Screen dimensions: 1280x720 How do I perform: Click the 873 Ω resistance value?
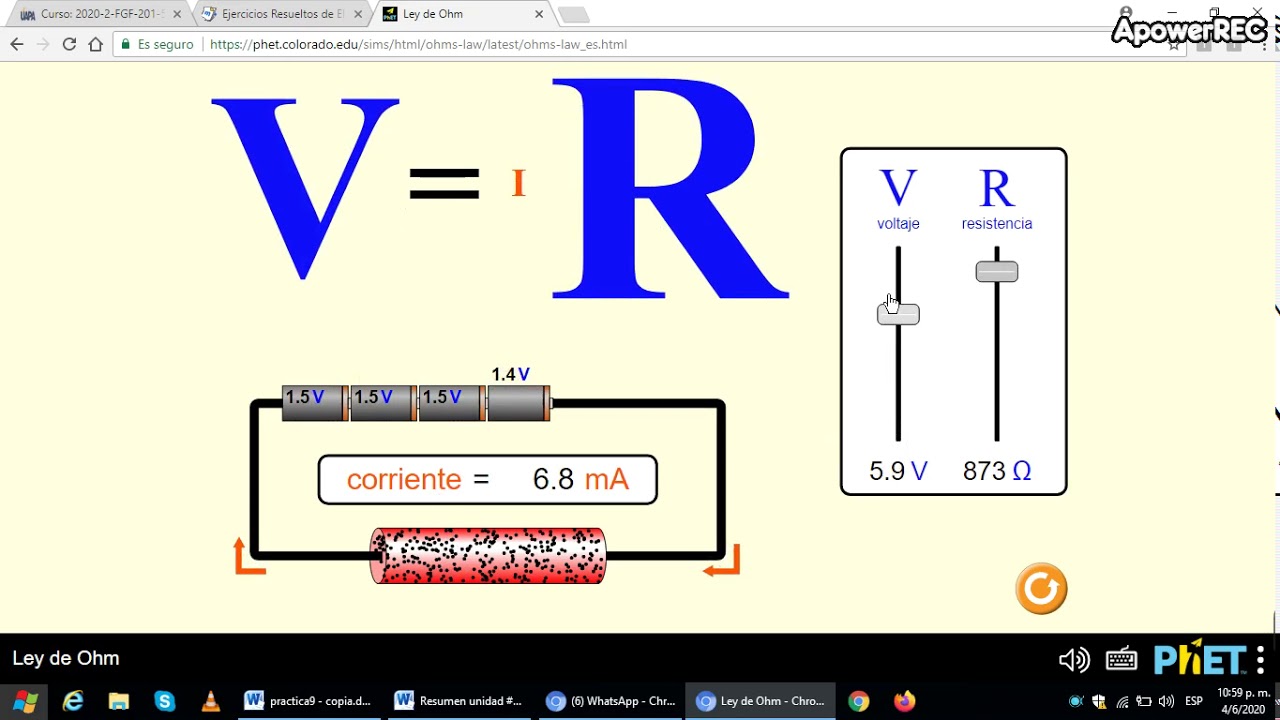click(997, 471)
